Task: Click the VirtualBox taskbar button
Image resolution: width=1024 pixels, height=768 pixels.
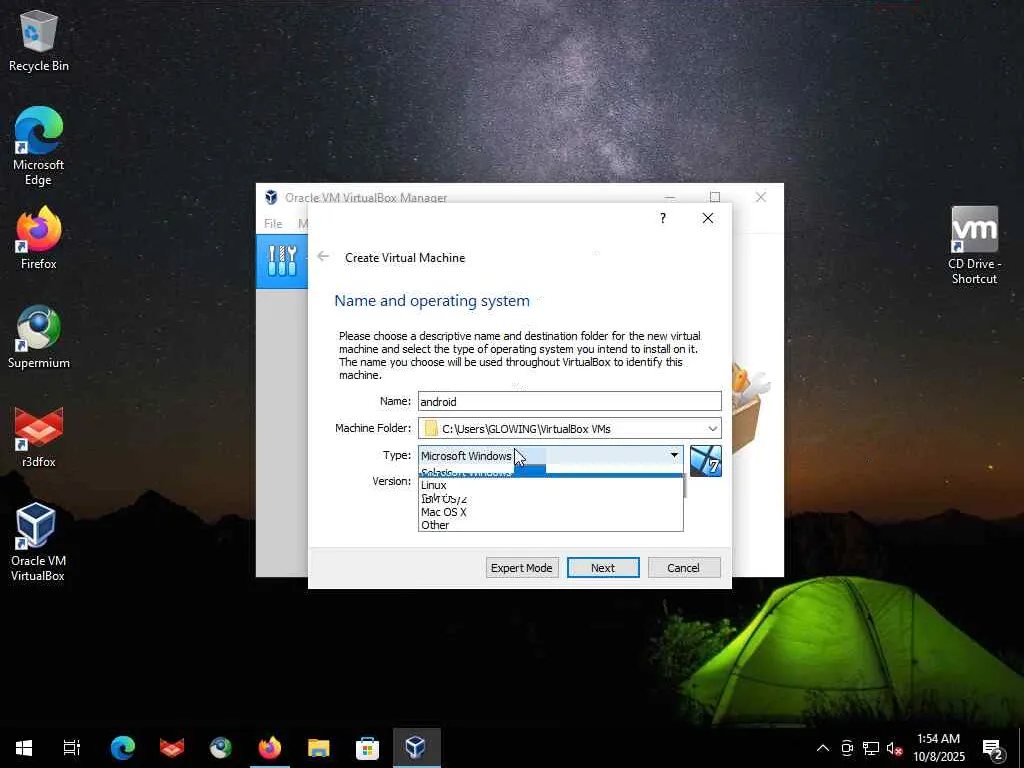Action: point(417,748)
